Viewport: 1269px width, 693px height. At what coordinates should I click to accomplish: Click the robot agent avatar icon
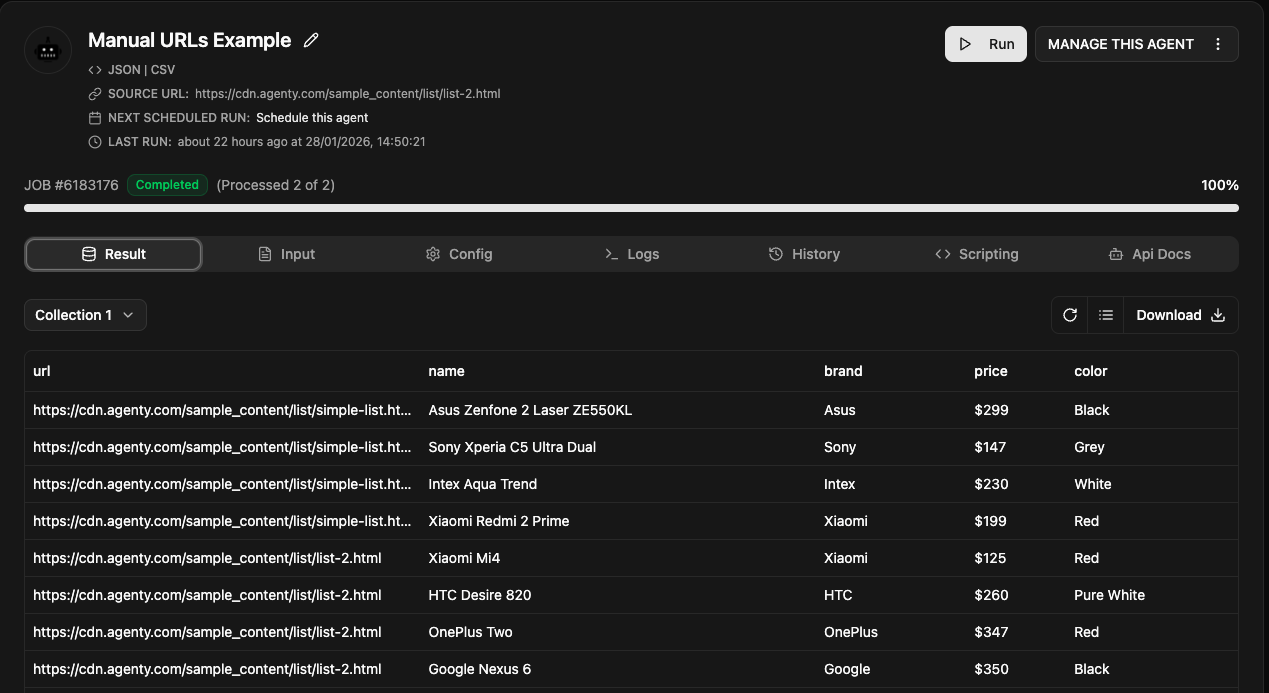48,50
